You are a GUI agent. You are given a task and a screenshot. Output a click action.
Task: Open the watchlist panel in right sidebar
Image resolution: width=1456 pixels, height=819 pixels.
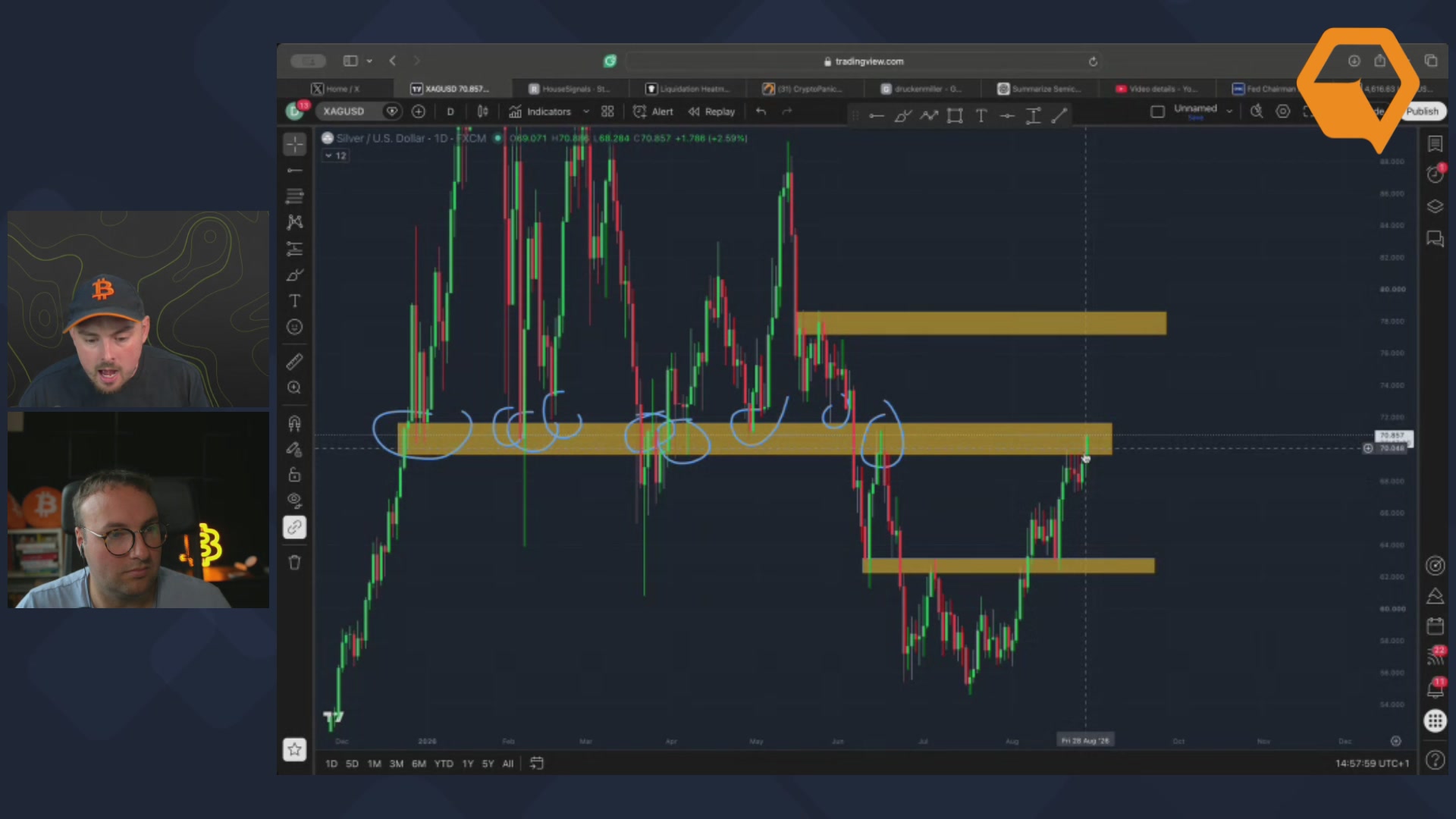[1435, 144]
